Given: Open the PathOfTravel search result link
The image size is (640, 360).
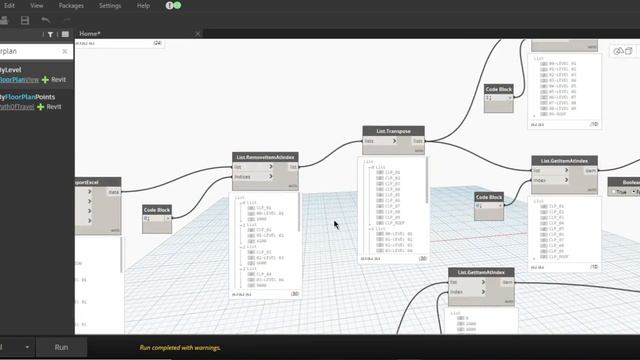Looking at the screenshot, I should pos(17,107).
